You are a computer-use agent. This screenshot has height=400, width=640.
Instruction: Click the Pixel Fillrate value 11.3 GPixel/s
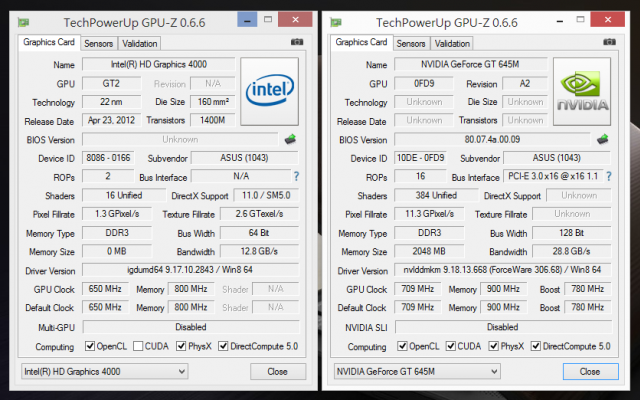click(x=429, y=213)
